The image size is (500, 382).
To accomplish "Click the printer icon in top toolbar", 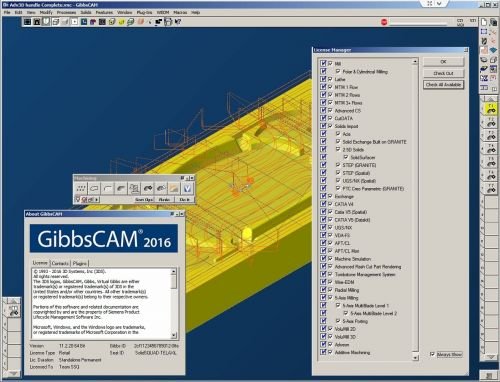I will (168, 22).
